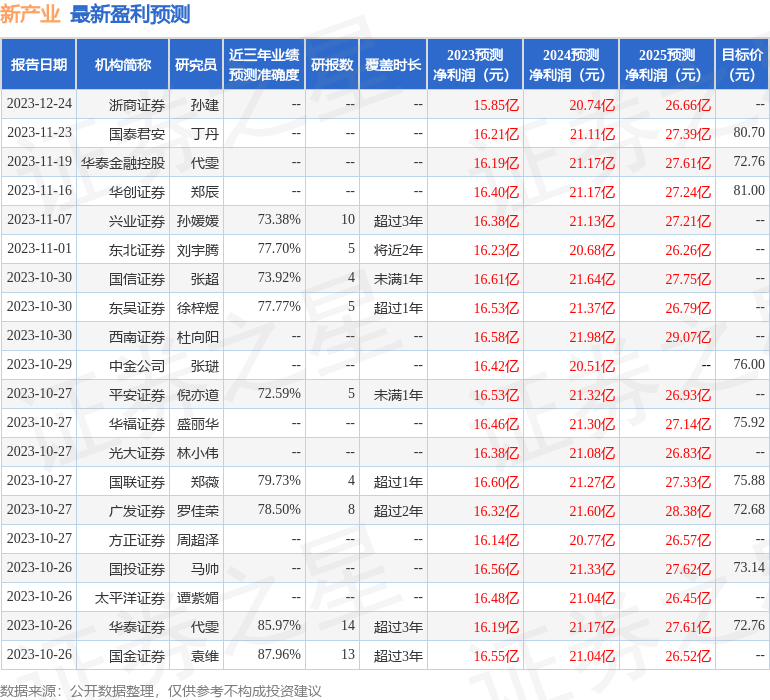The width and height of the screenshot is (770, 700).
Task: Click 东北证券 institution name
Action: pyautogui.click(x=137, y=250)
